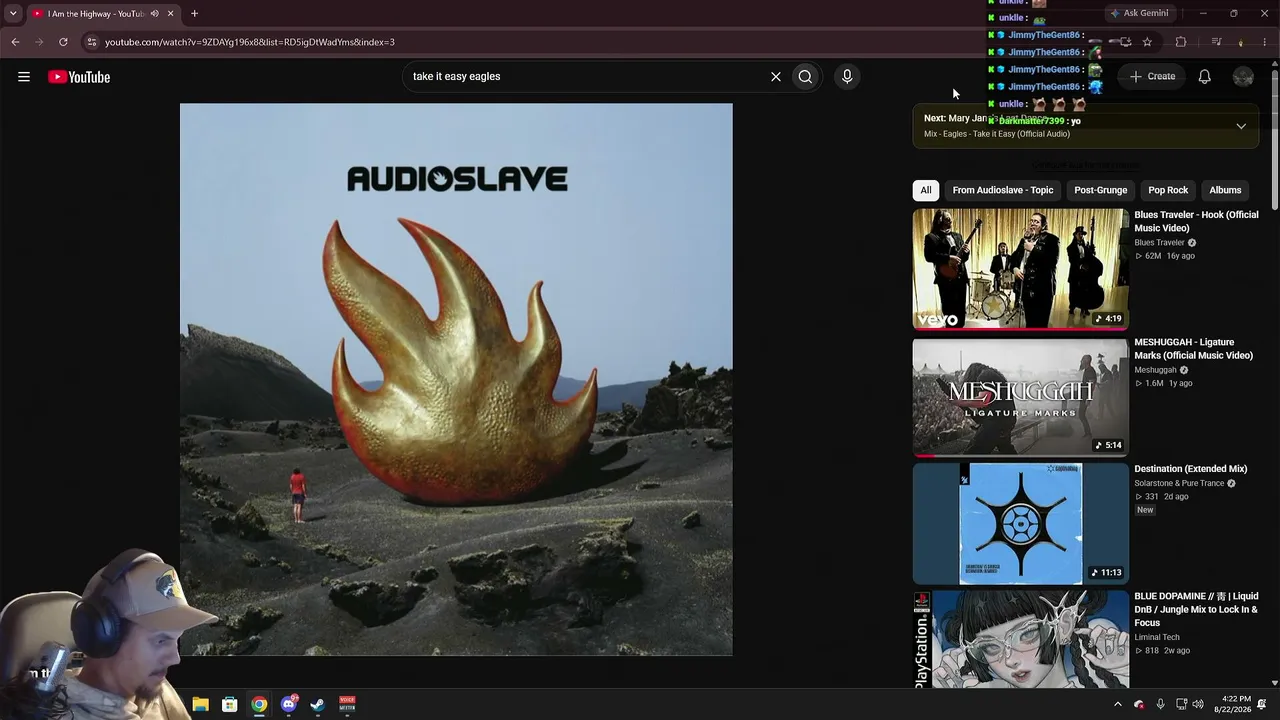The width and height of the screenshot is (1280, 720).
Task: Click title BLUE DOPAMINE Liquid DnB mix
Action: [1196, 609]
